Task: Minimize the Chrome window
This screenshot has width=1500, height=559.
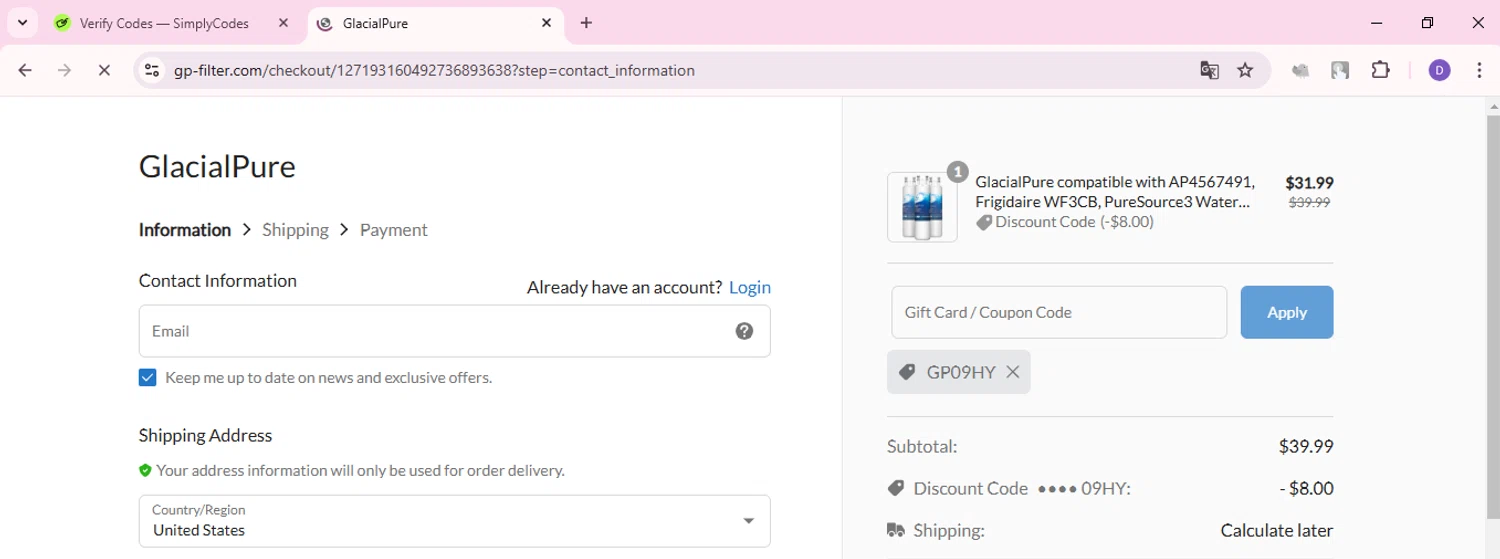Action: (1378, 23)
